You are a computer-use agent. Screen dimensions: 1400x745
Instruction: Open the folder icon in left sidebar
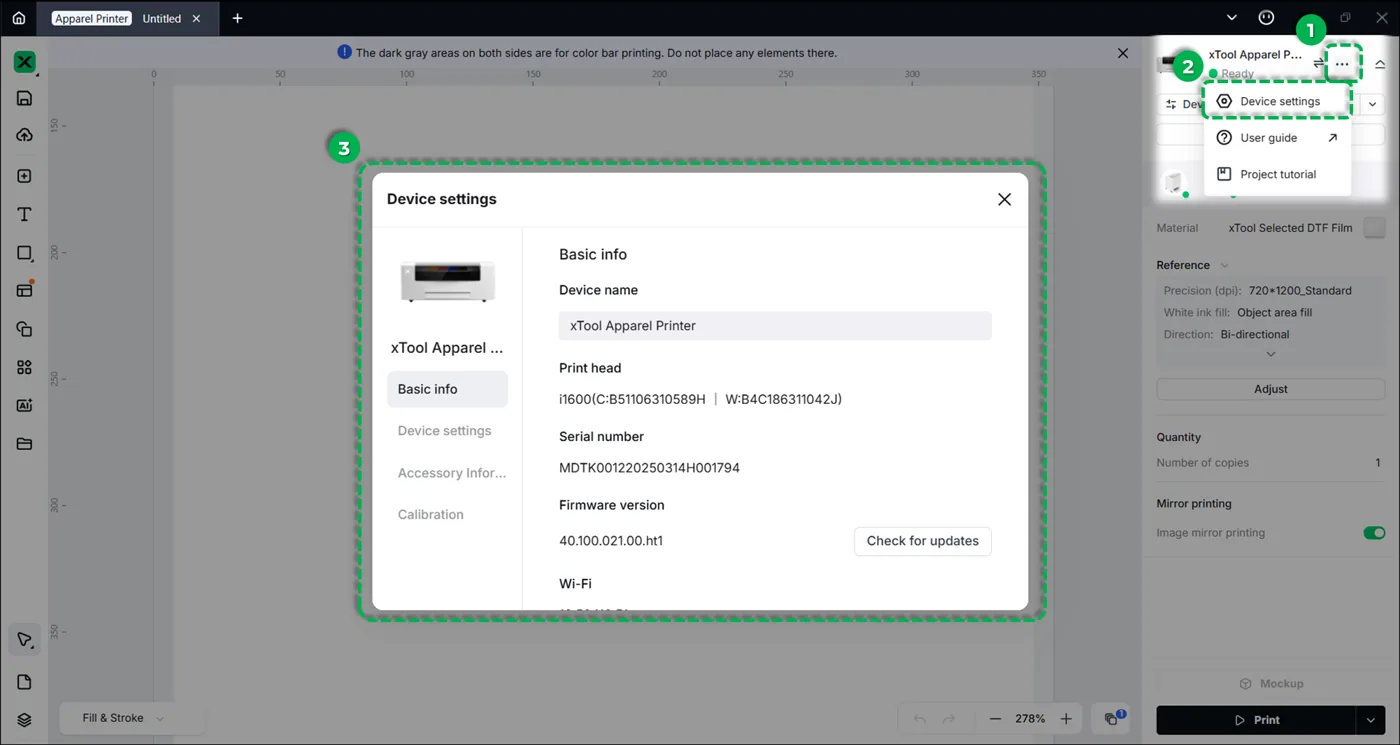pyautogui.click(x=25, y=444)
